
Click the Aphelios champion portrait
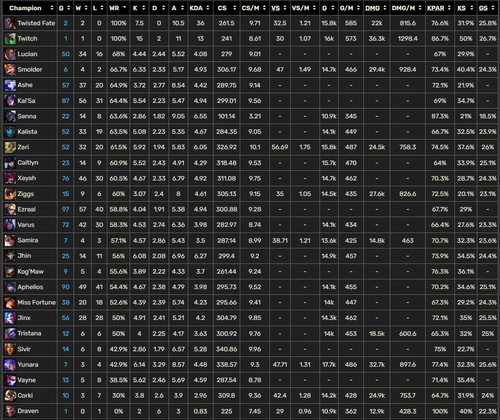(x=10, y=287)
